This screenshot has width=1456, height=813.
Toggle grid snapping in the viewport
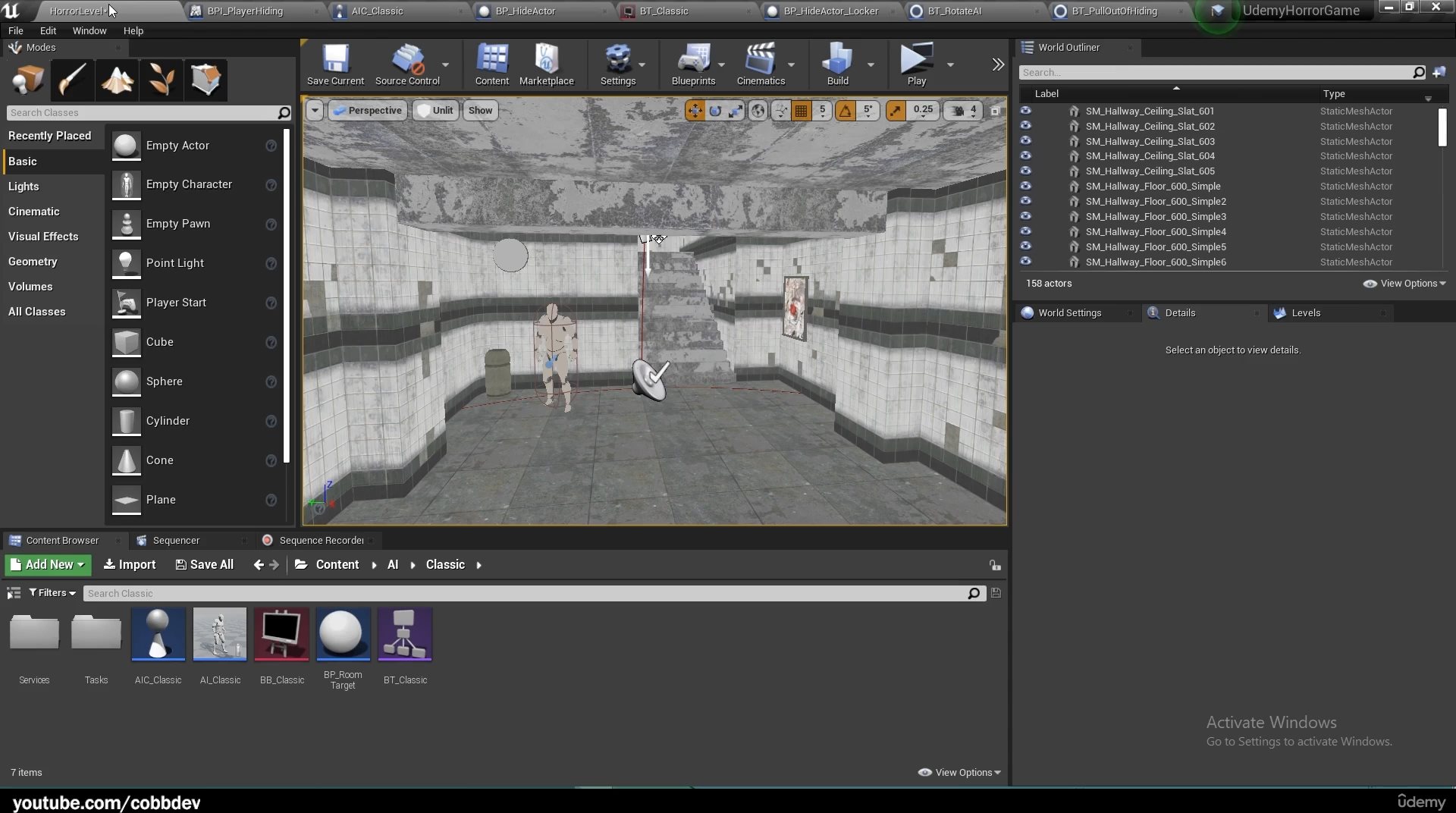click(801, 111)
